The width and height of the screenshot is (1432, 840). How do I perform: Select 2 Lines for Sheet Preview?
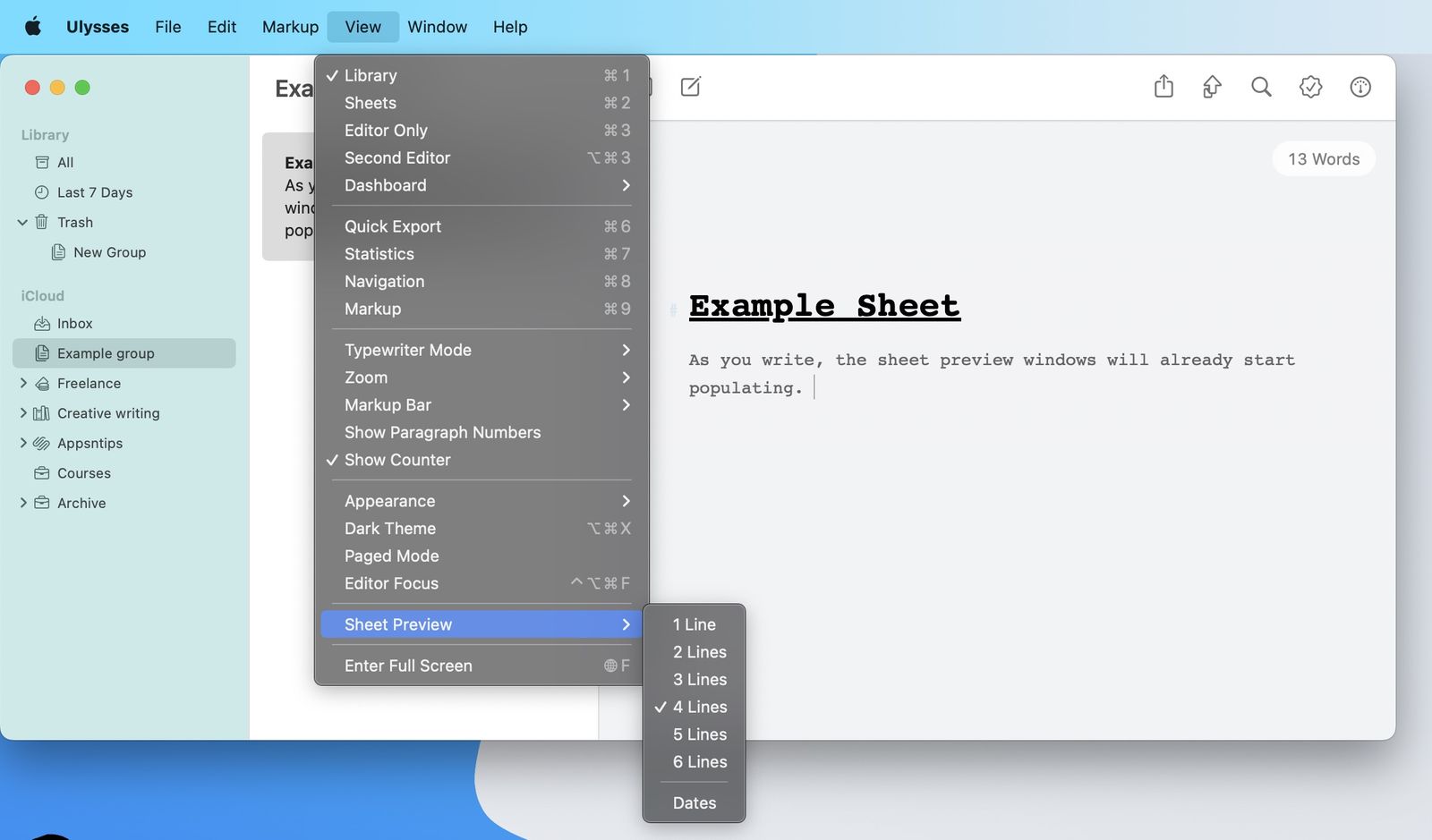coord(699,651)
